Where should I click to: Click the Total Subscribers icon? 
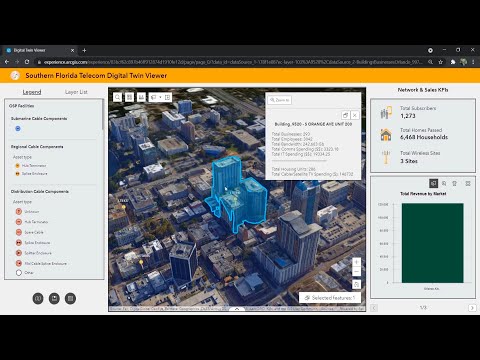tap(386, 112)
